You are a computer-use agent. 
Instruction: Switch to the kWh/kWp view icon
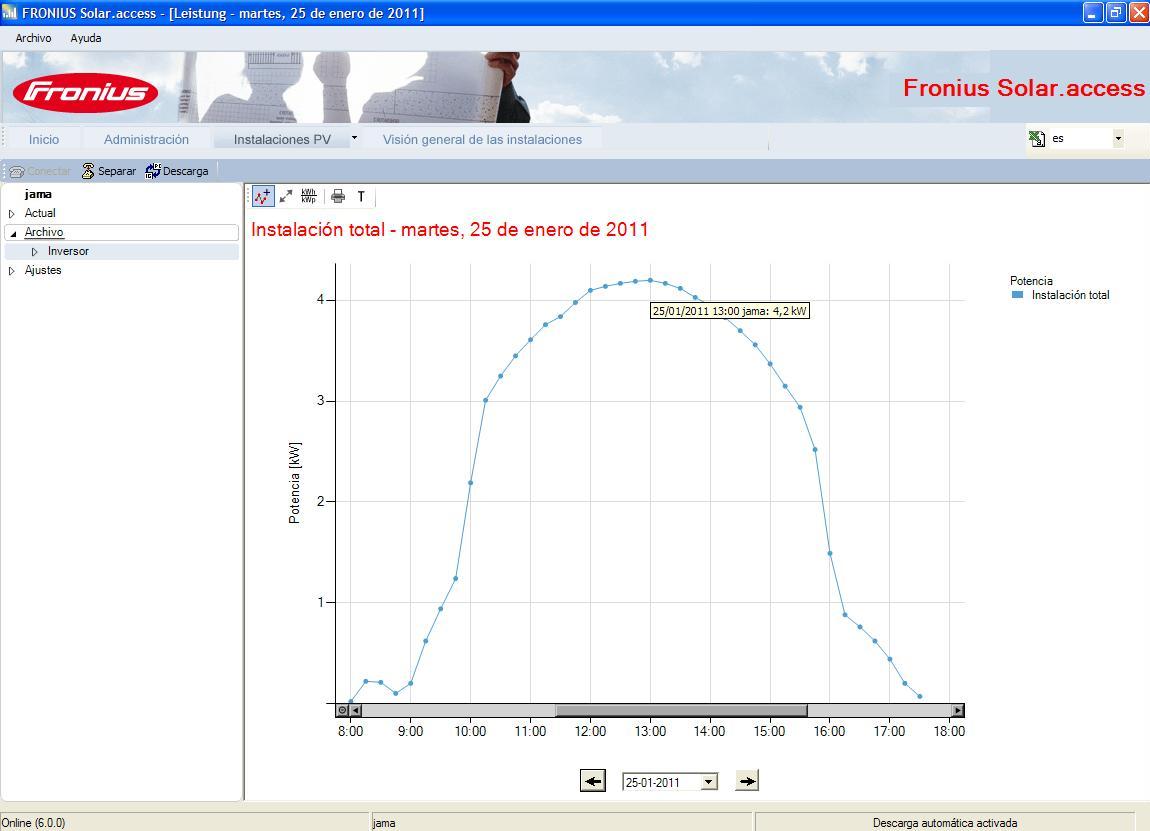click(x=309, y=196)
